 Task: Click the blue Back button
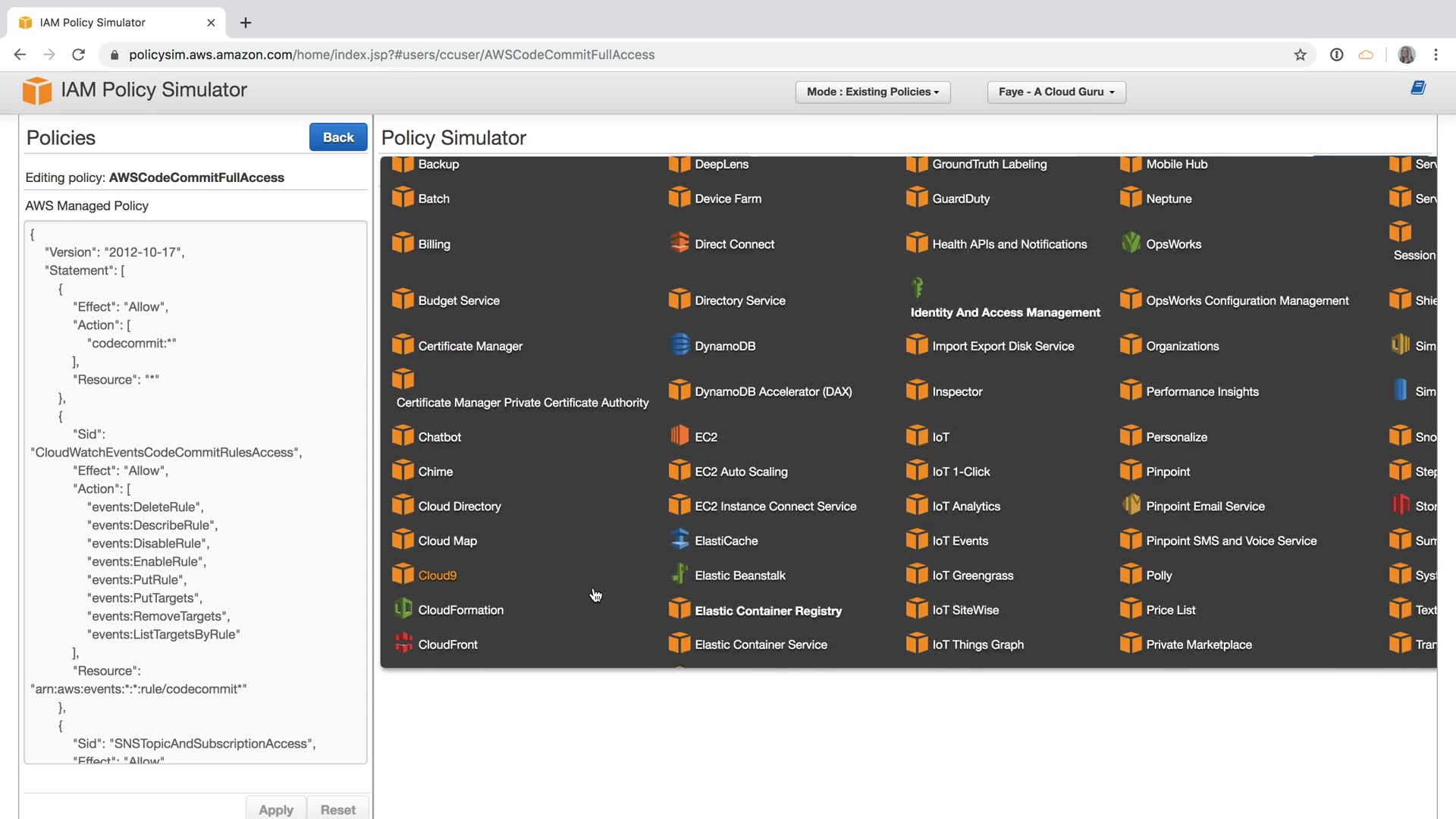pyautogui.click(x=337, y=137)
